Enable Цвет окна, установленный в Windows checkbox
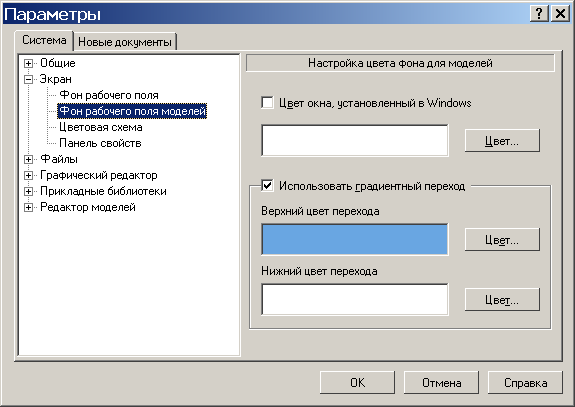The width and height of the screenshot is (575, 407). (267, 103)
